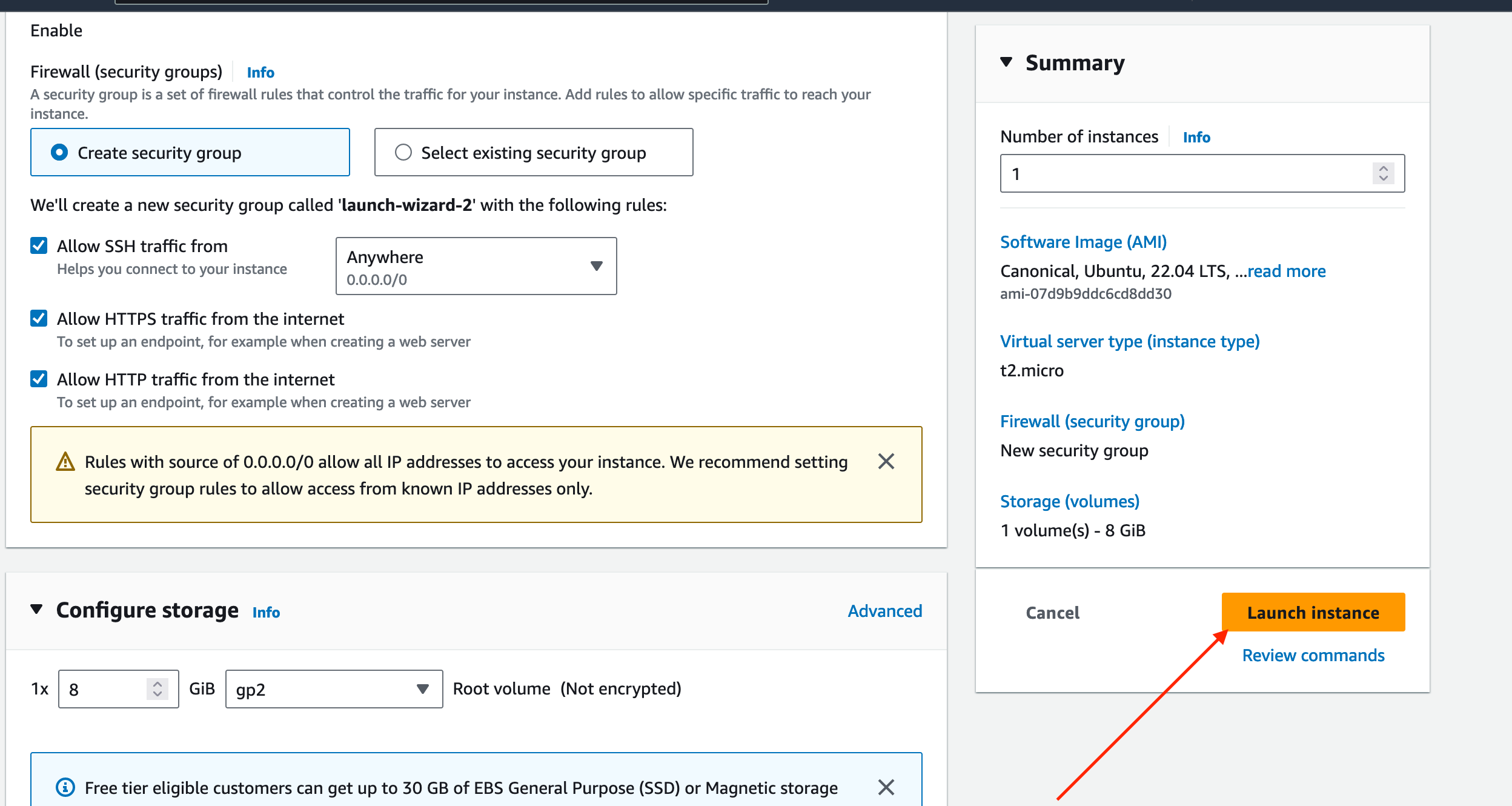The image size is (1512, 806).
Task: Close the free tier info banner
Action: tap(886, 787)
